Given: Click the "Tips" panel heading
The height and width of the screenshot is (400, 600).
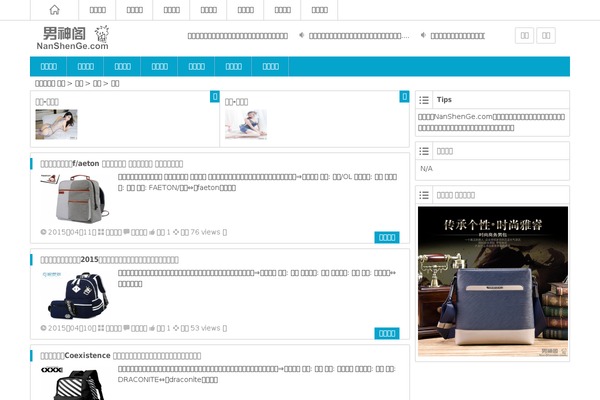Looking at the screenshot, I should [444, 100].
